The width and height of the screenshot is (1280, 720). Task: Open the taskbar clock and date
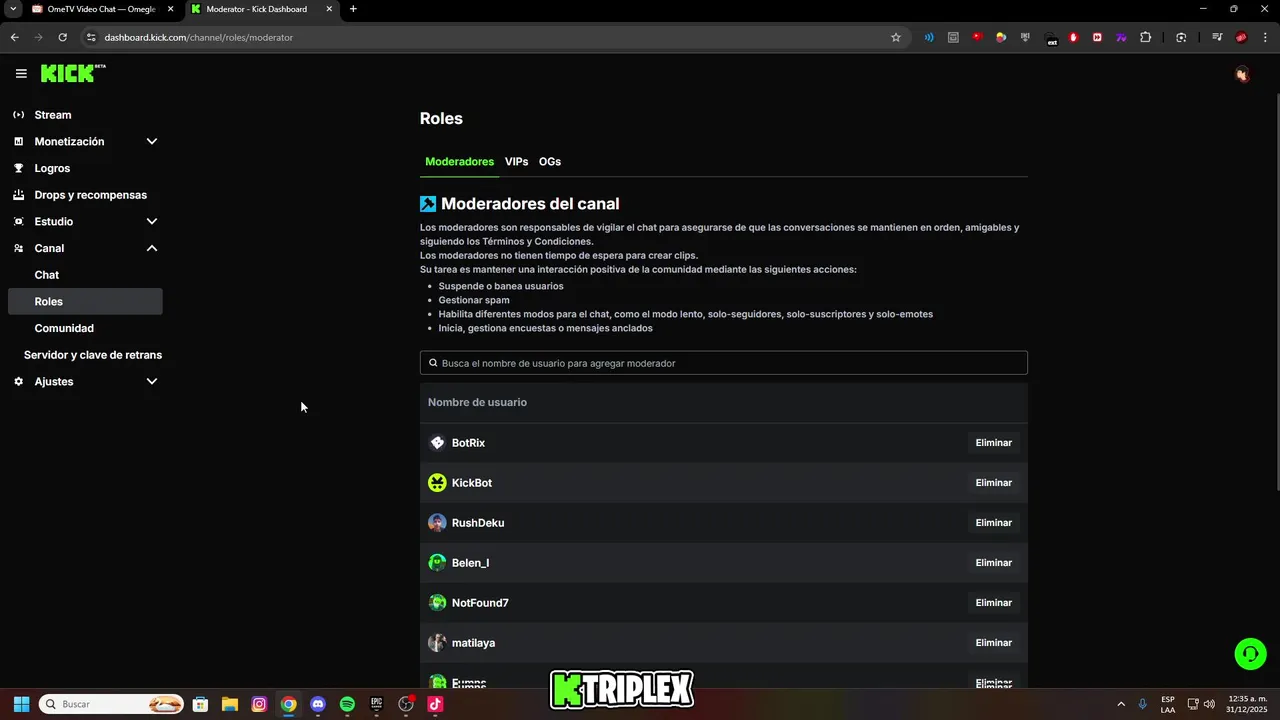[1246, 704]
